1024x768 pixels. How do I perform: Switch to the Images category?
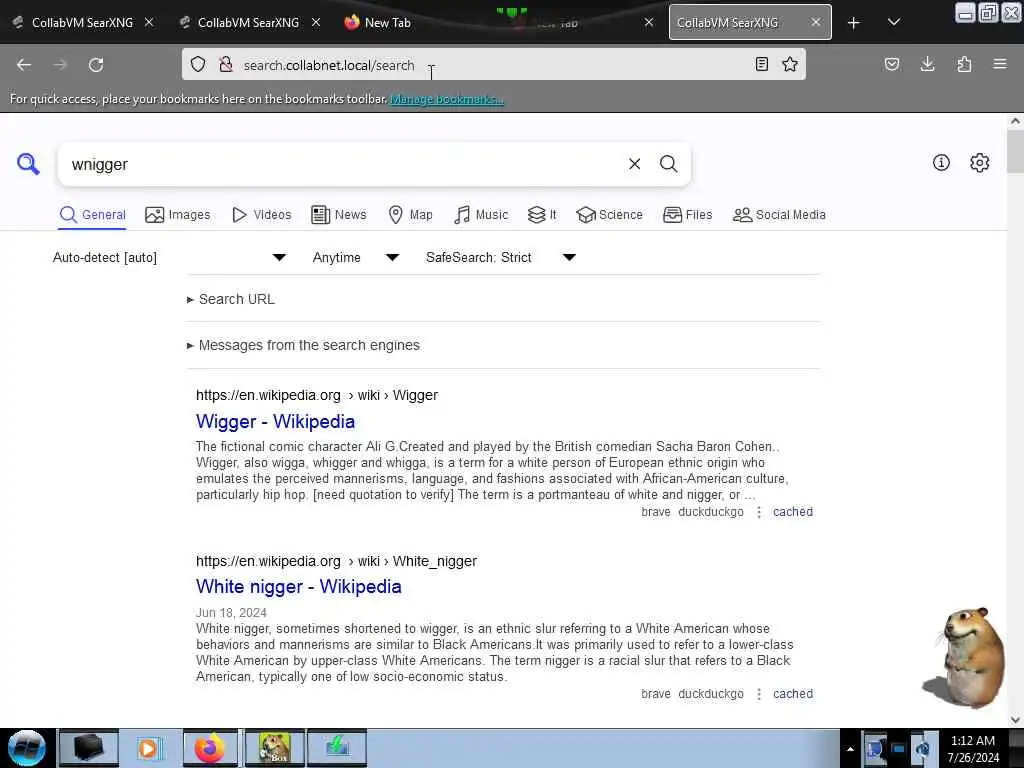[178, 215]
